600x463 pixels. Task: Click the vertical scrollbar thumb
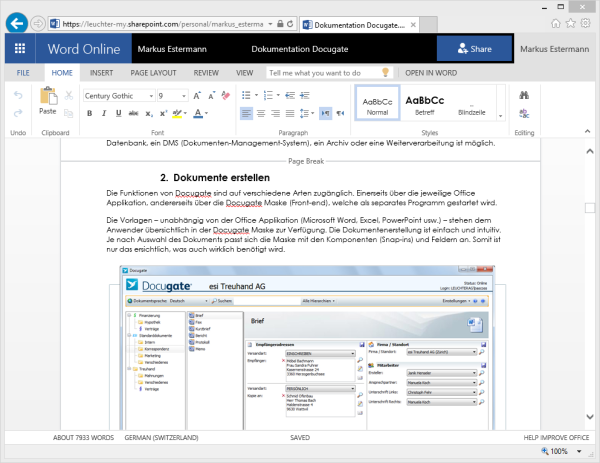(590, 208)
